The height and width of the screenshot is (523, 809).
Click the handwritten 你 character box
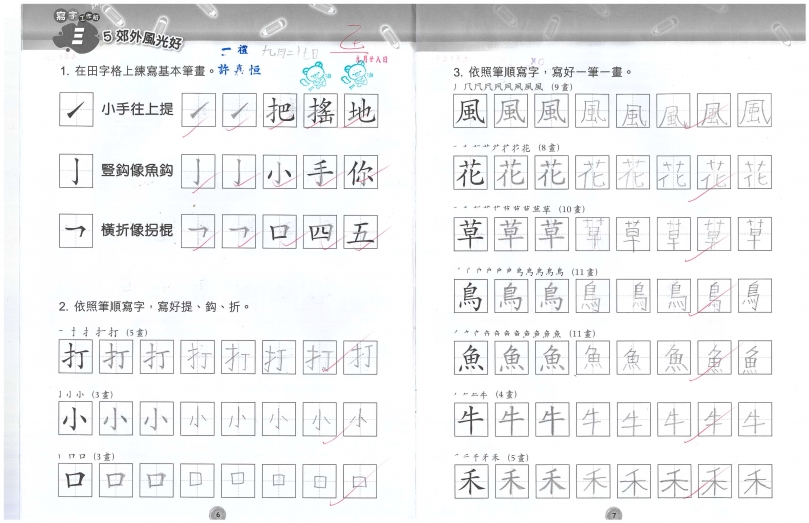coord(359,172)
